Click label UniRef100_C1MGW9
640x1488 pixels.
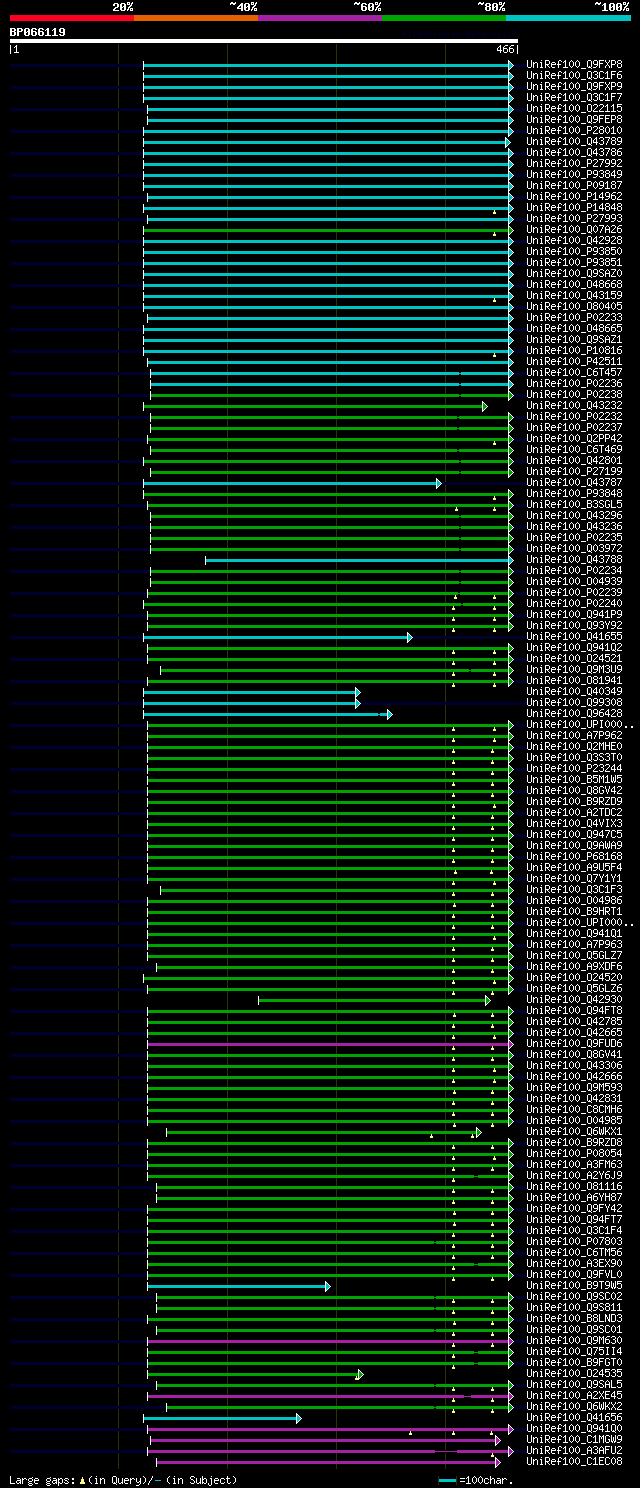pyautogui.click(x=574, y=1440)
